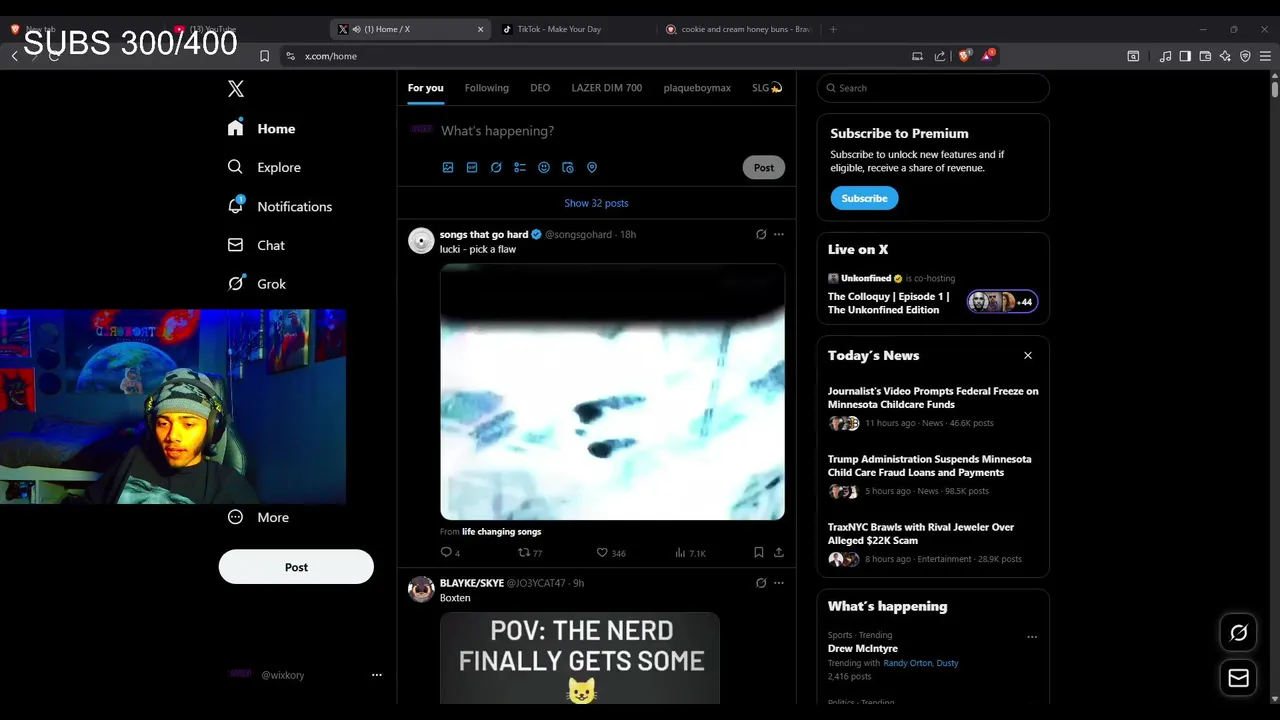The image size is (1280, 720).
Task: View analytics showing 7.1K views
Action: 690,552
